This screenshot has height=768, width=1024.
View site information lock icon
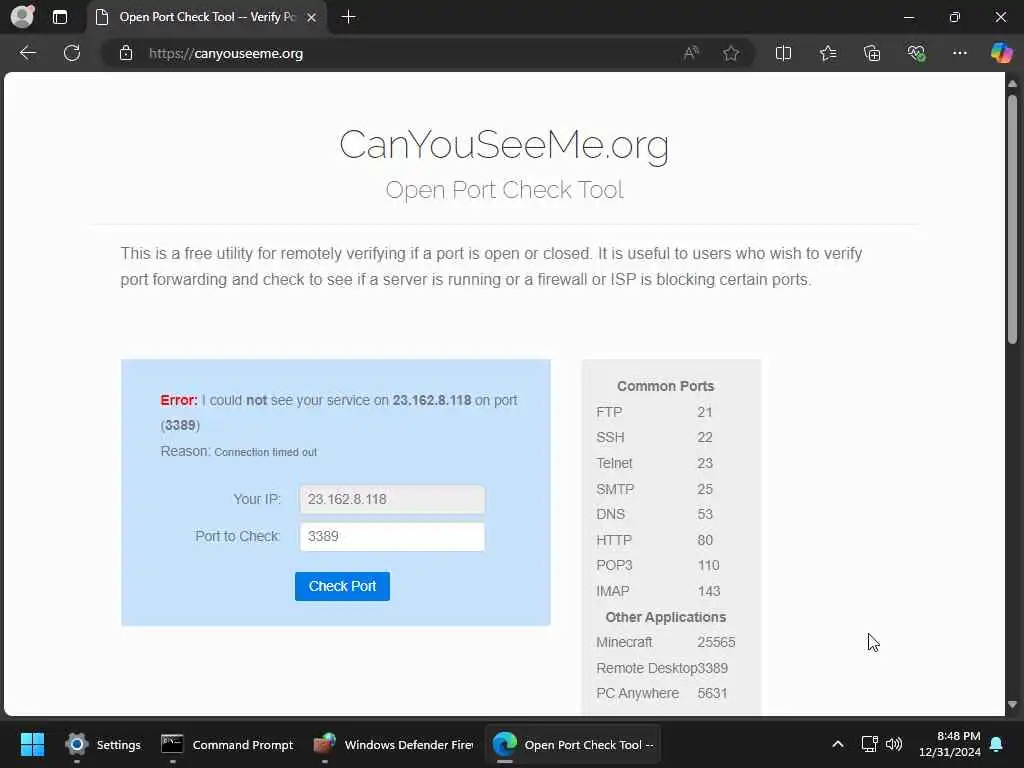coord(126,53)
